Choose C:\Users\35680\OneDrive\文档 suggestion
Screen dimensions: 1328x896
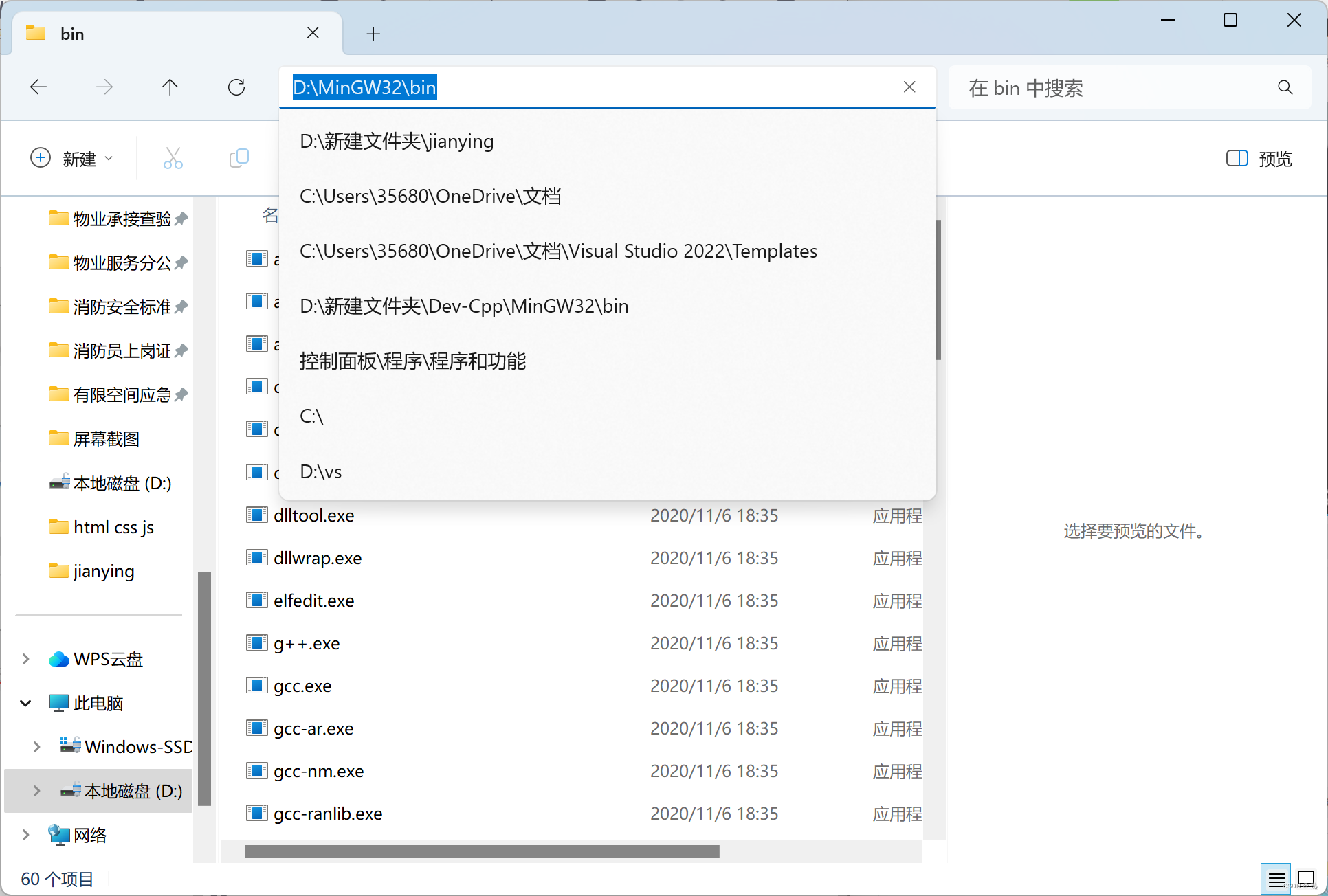[608, 197]
